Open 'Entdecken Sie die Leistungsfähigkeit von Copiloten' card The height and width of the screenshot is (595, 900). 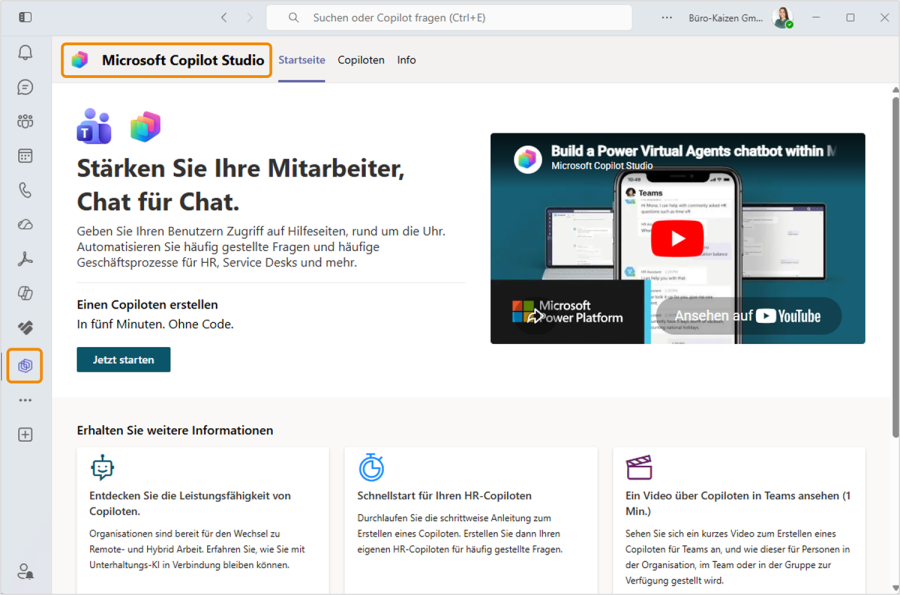[x=203, y=520]
